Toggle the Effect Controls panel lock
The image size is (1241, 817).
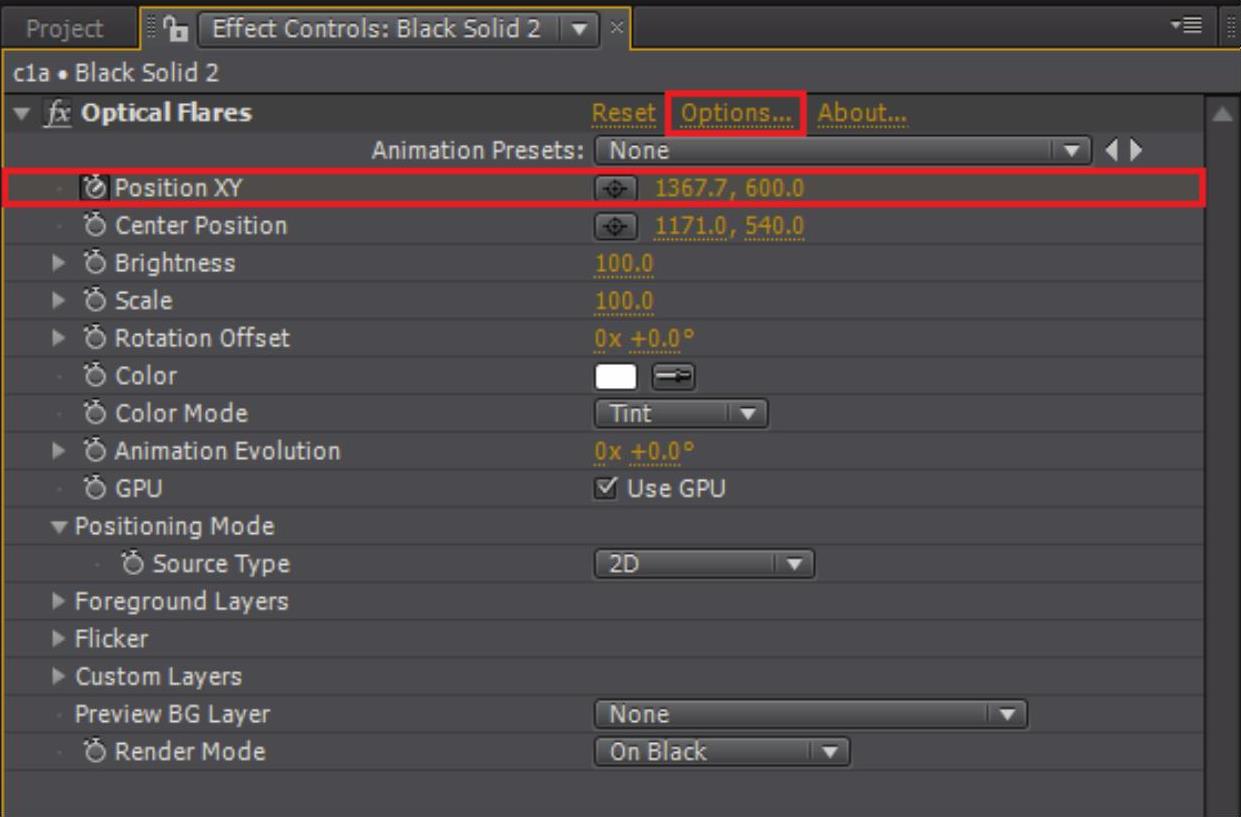(175, 29)
